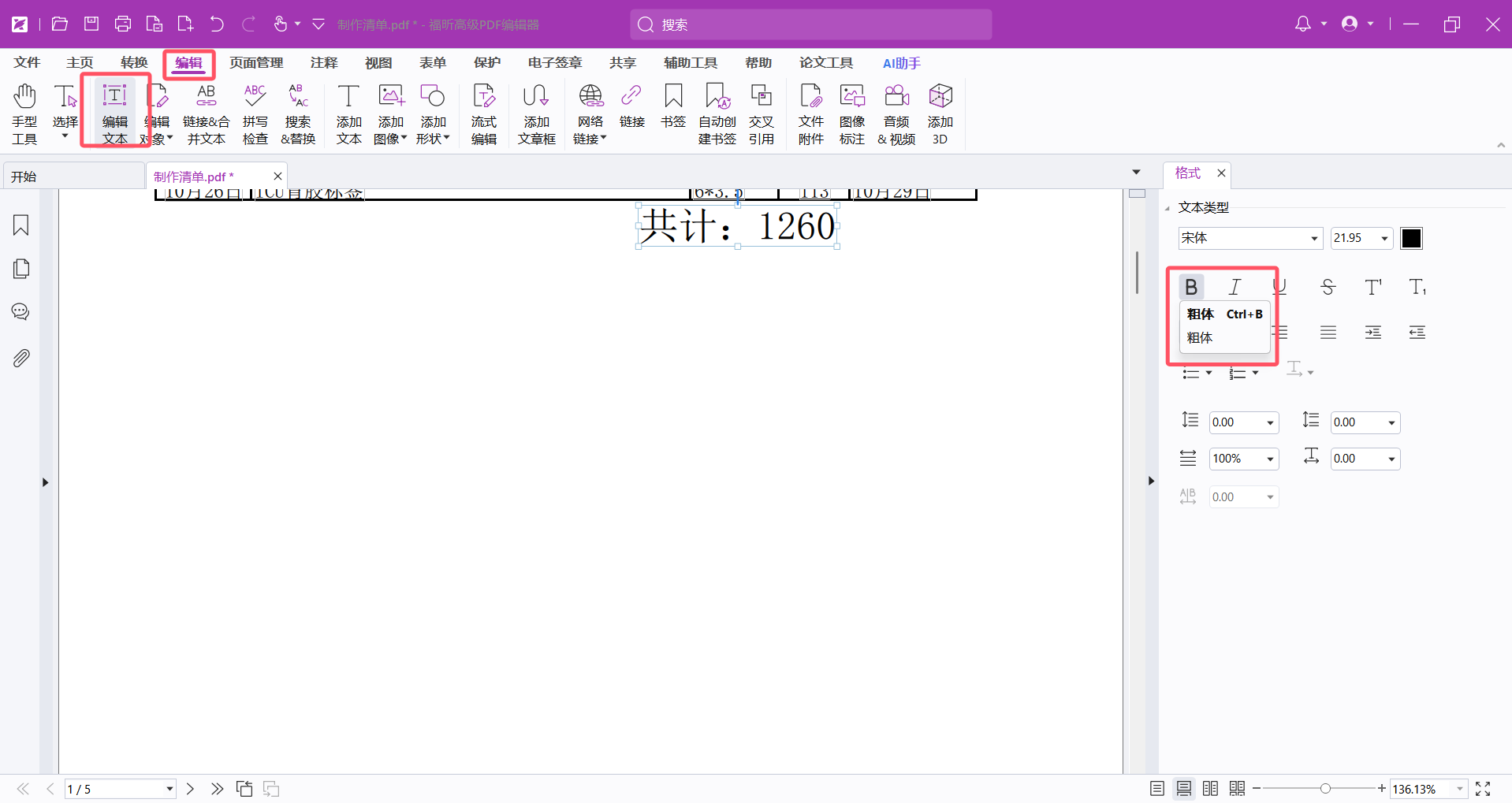Click the Add Text (添加文本) tool

348,113
